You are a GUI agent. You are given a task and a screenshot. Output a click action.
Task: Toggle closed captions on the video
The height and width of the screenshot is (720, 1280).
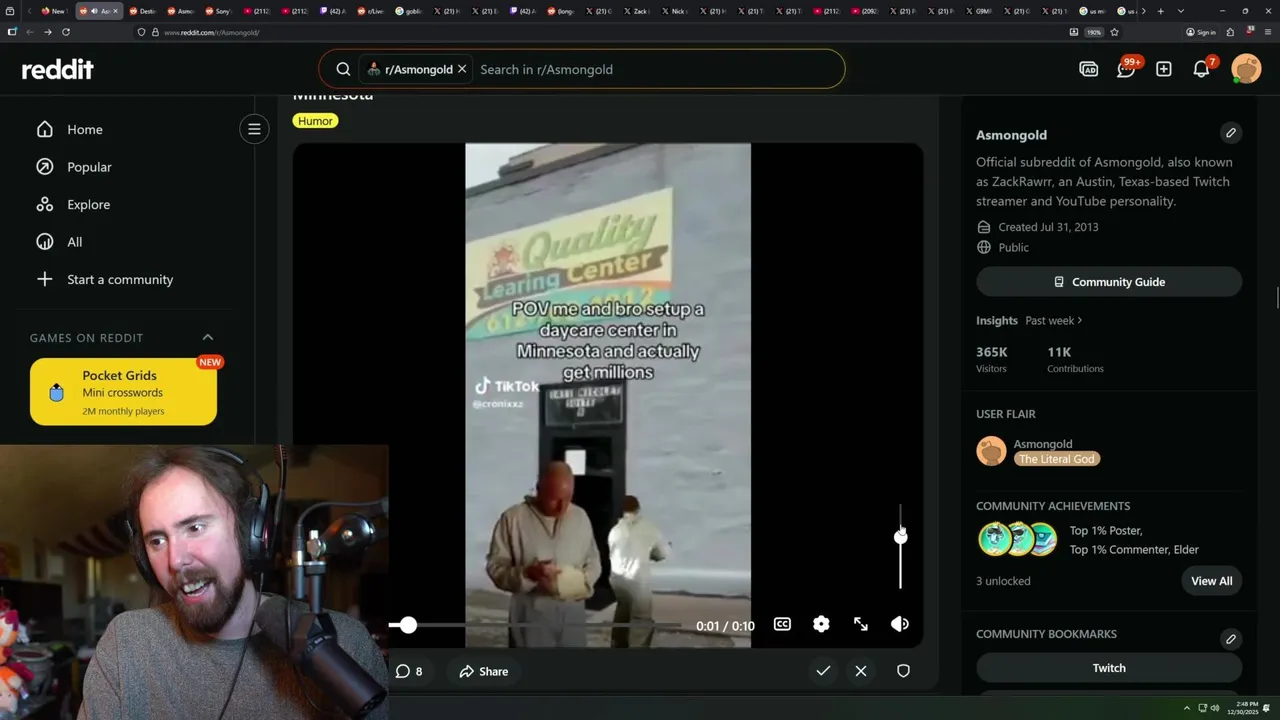(782, 624)
